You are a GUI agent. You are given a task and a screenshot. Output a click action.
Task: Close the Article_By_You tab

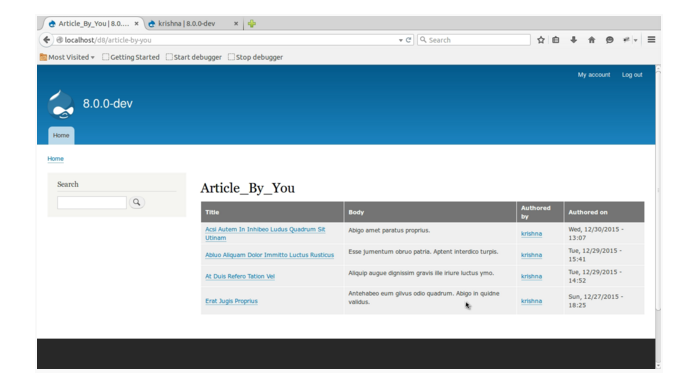point(136,24)
